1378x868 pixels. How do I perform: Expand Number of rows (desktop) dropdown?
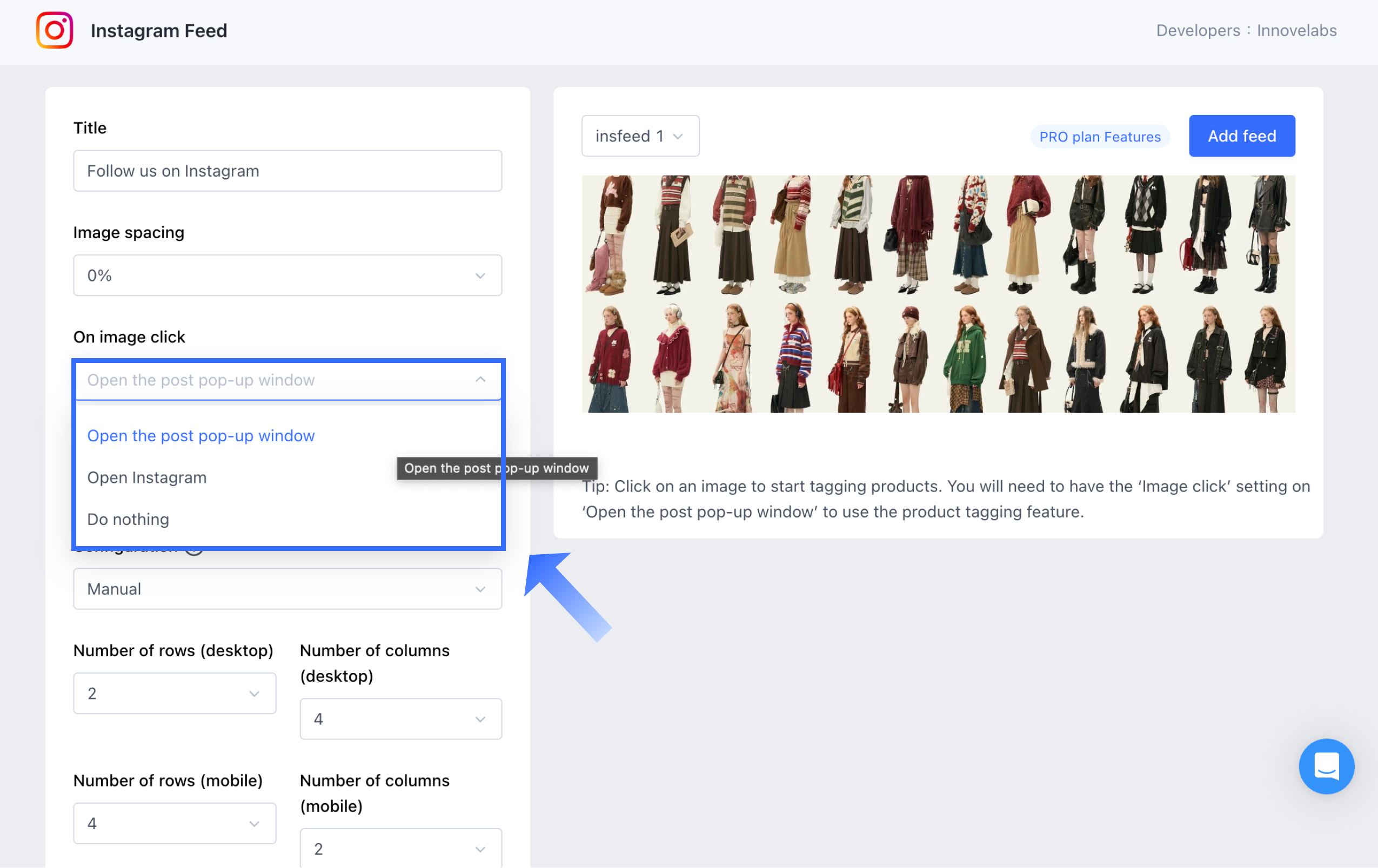(x=175, y=694)
